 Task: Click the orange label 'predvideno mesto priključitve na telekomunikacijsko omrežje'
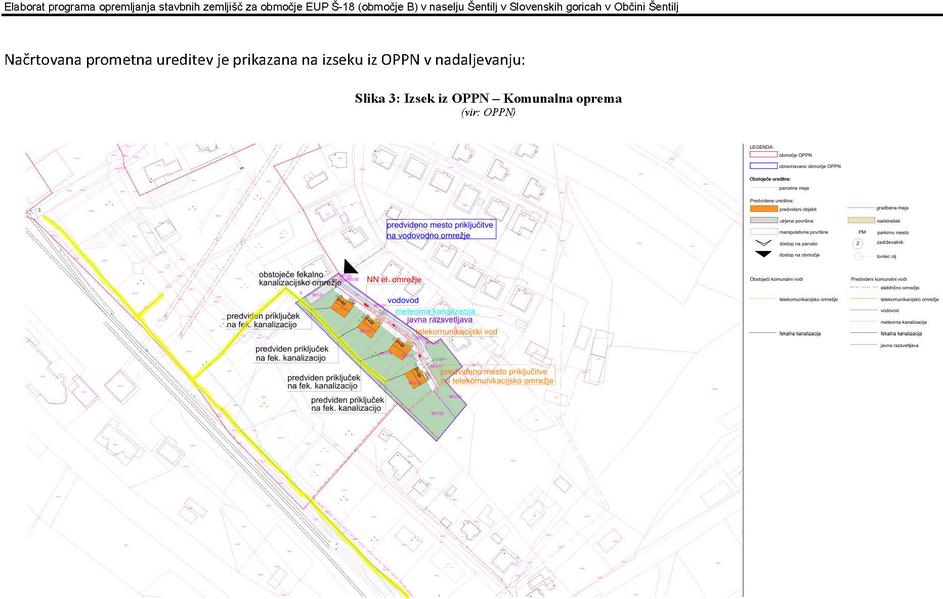[497, 376]
